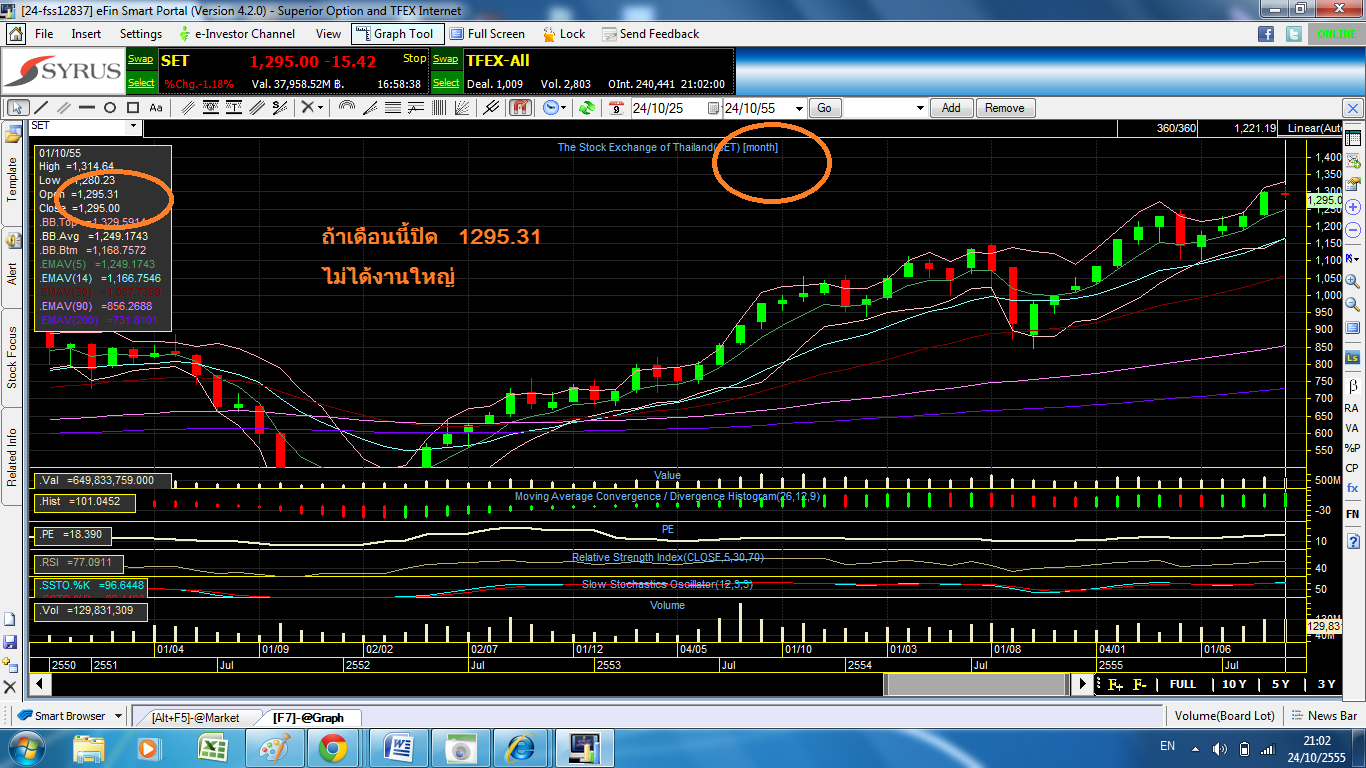The width and height of the screenshot is (1366, 768).
Task: Open the 24/10/55 end date dropdown
Action: (x=798, y=108)
